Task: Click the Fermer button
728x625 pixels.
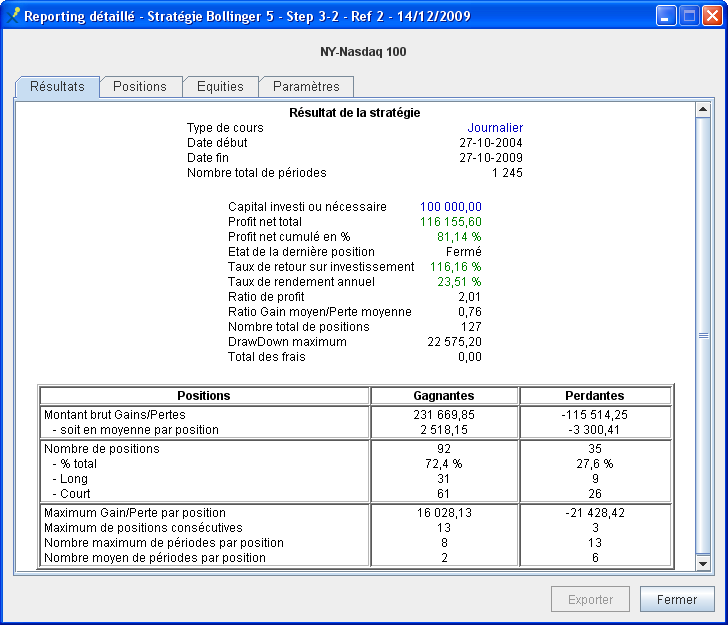Action: click(677, 600)
